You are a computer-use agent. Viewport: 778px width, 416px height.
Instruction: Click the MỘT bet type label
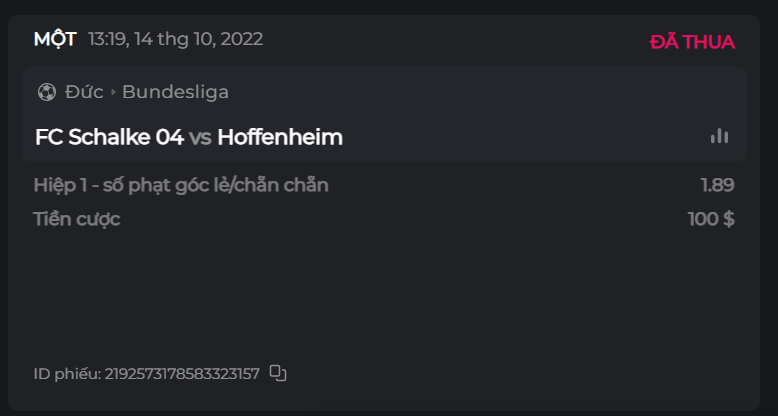pyautogui.click(x=55, y=39)
